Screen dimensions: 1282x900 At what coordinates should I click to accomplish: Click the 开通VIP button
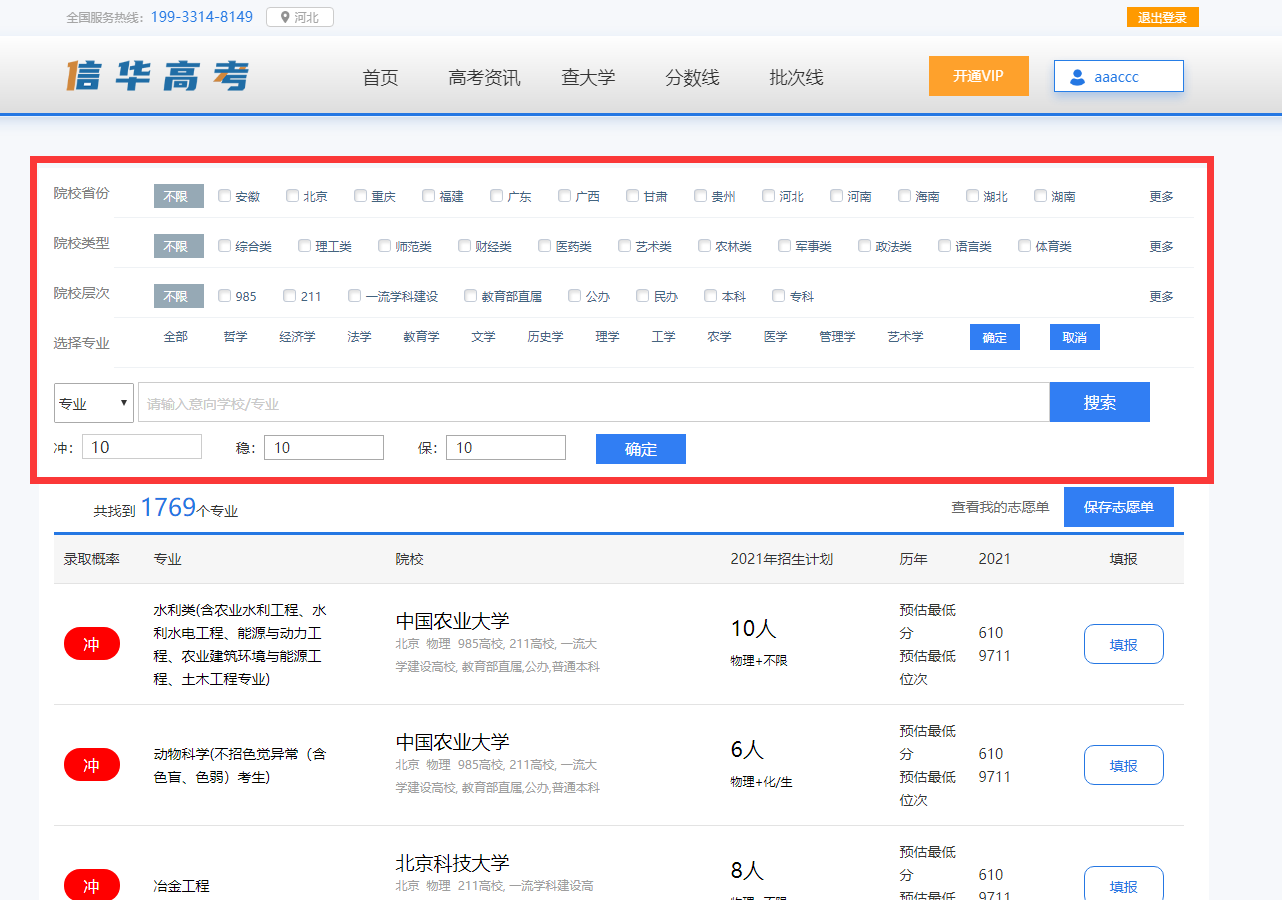tap(978, 76)
